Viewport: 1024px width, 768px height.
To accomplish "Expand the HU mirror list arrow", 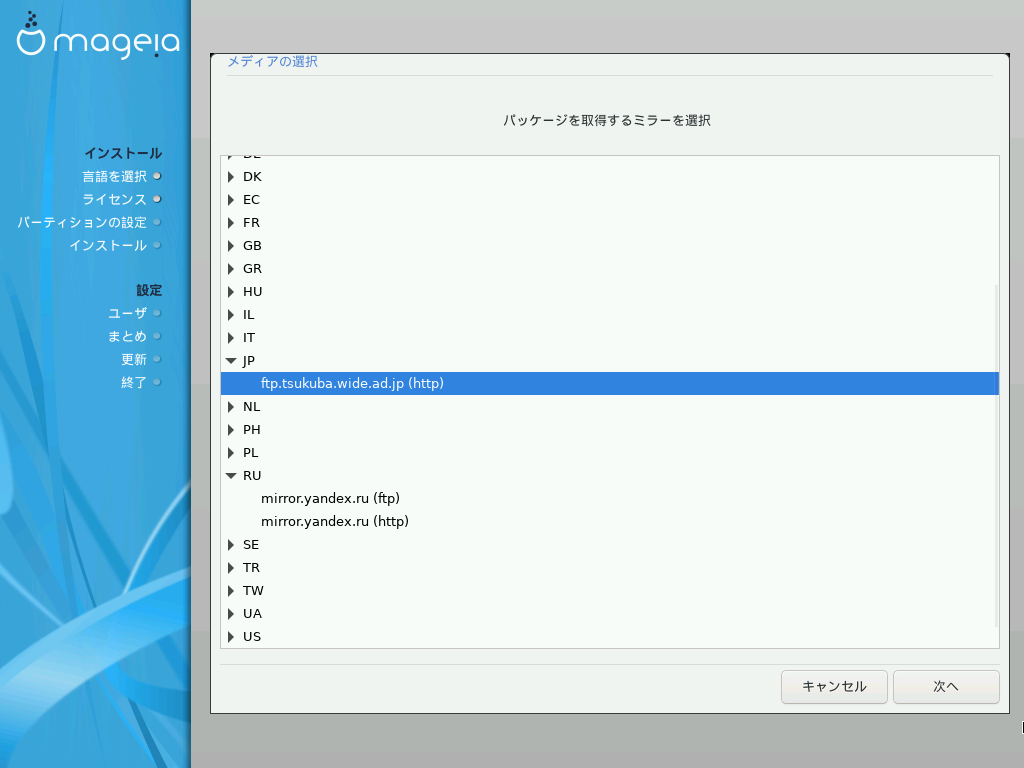I will tap(231, 292).
